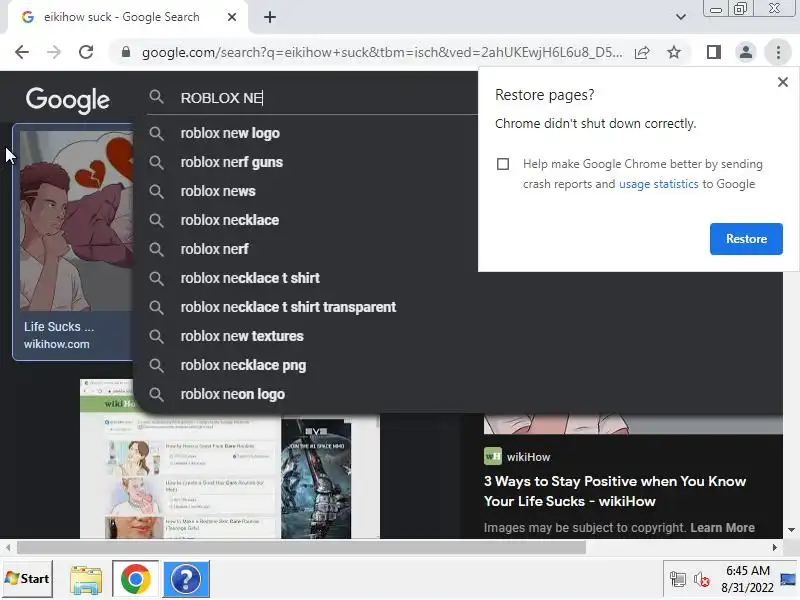Open the tab search dropdown chevron
This screenshot has height=600, width=800.
click(681, 17)
